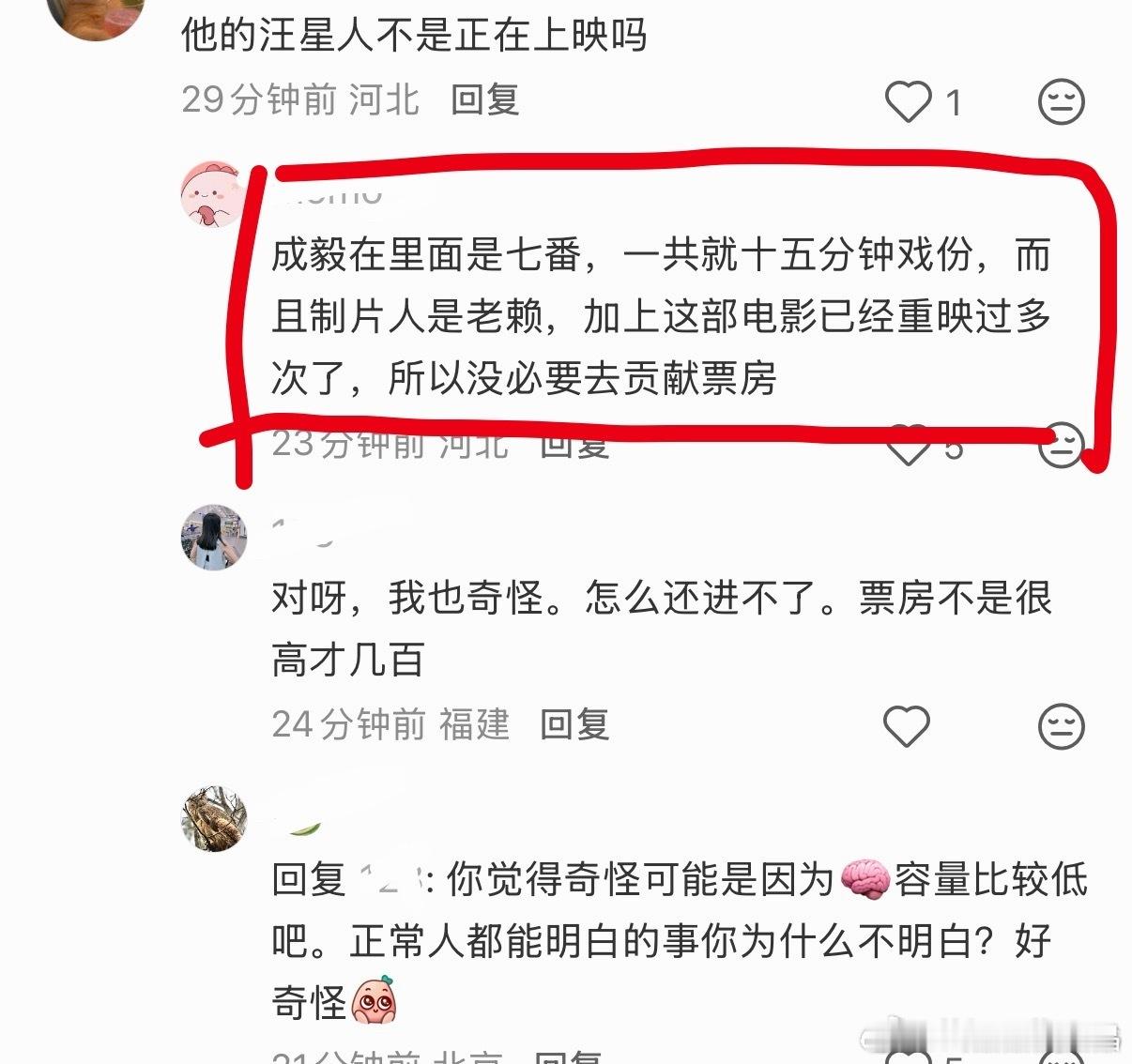Like the bottom 北京 reply comment
1132x1064 pixels.
point(909,1056)
